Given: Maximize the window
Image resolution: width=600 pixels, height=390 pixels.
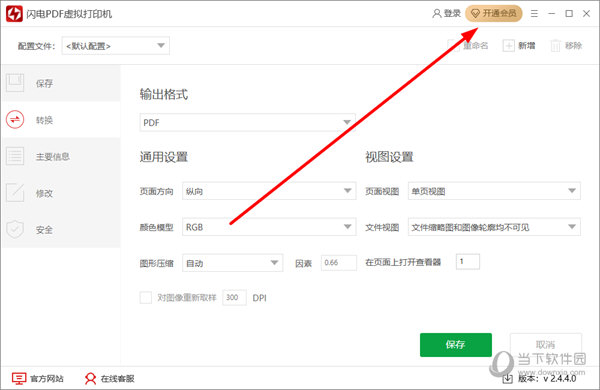Looking at the screenshot, I should (x=569, y=14).
